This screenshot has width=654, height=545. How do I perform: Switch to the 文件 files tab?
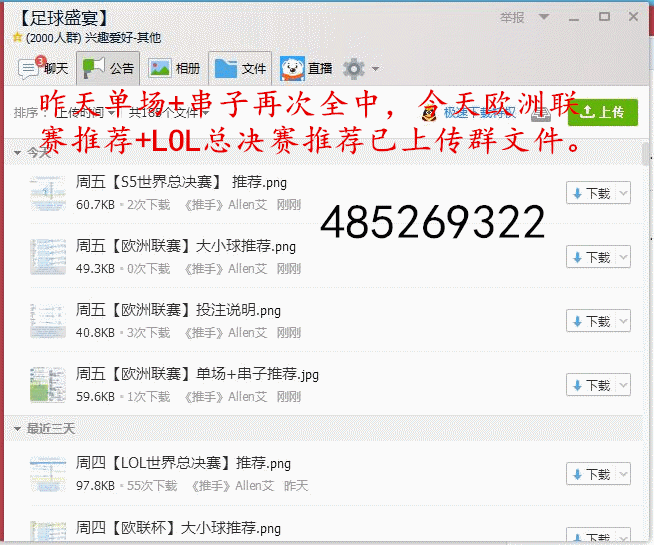(x=240, y=68)
